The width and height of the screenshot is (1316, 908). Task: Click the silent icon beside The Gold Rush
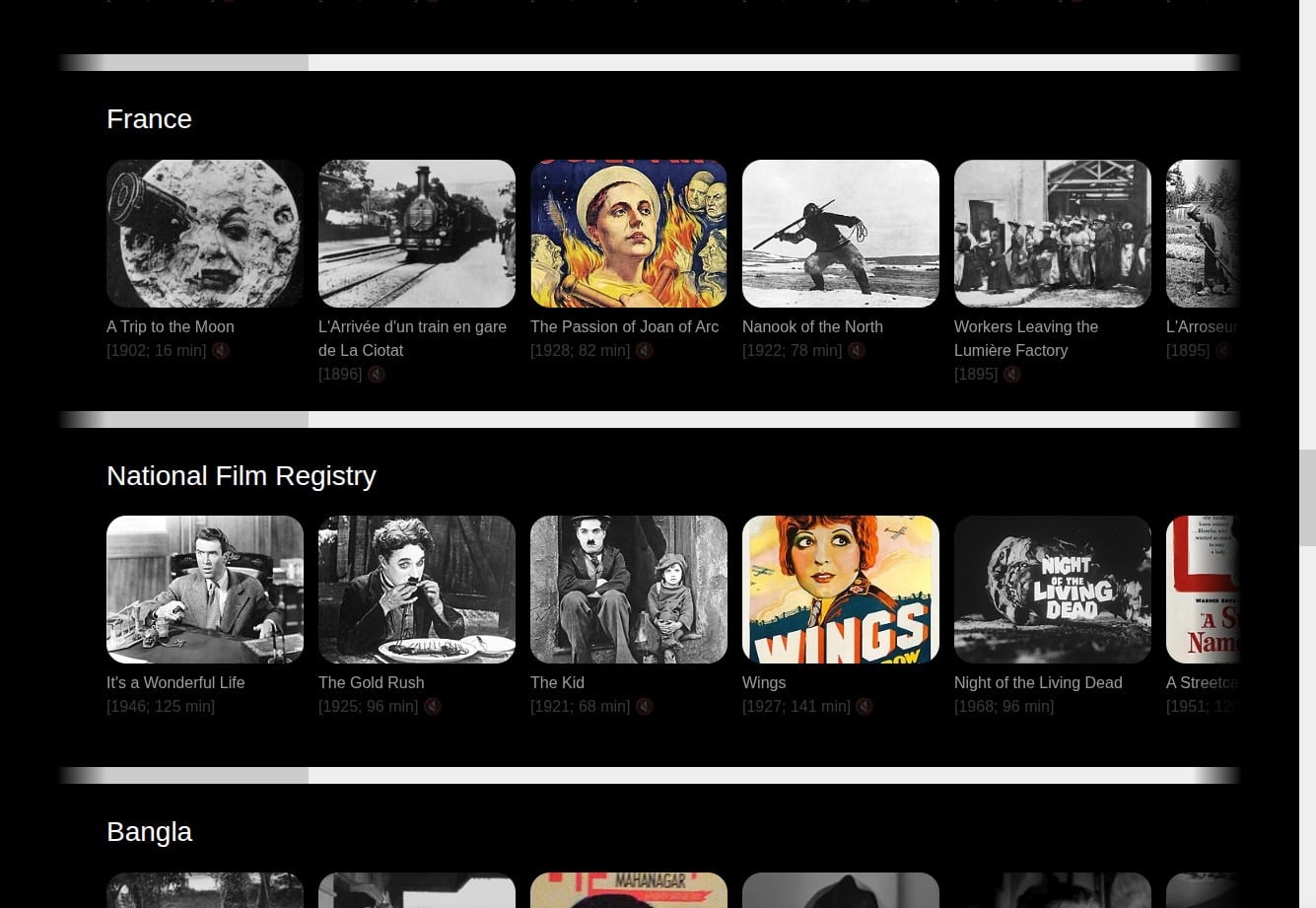433,707
